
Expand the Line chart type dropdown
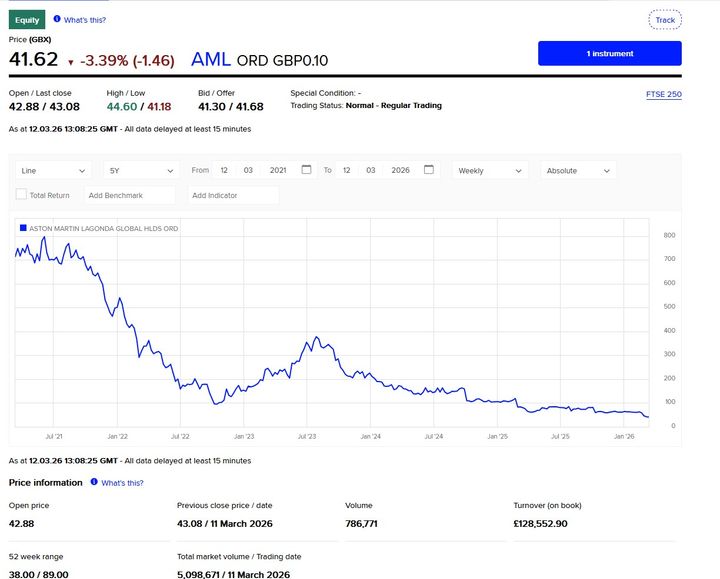pyautogui.click(x=54, y=171)
